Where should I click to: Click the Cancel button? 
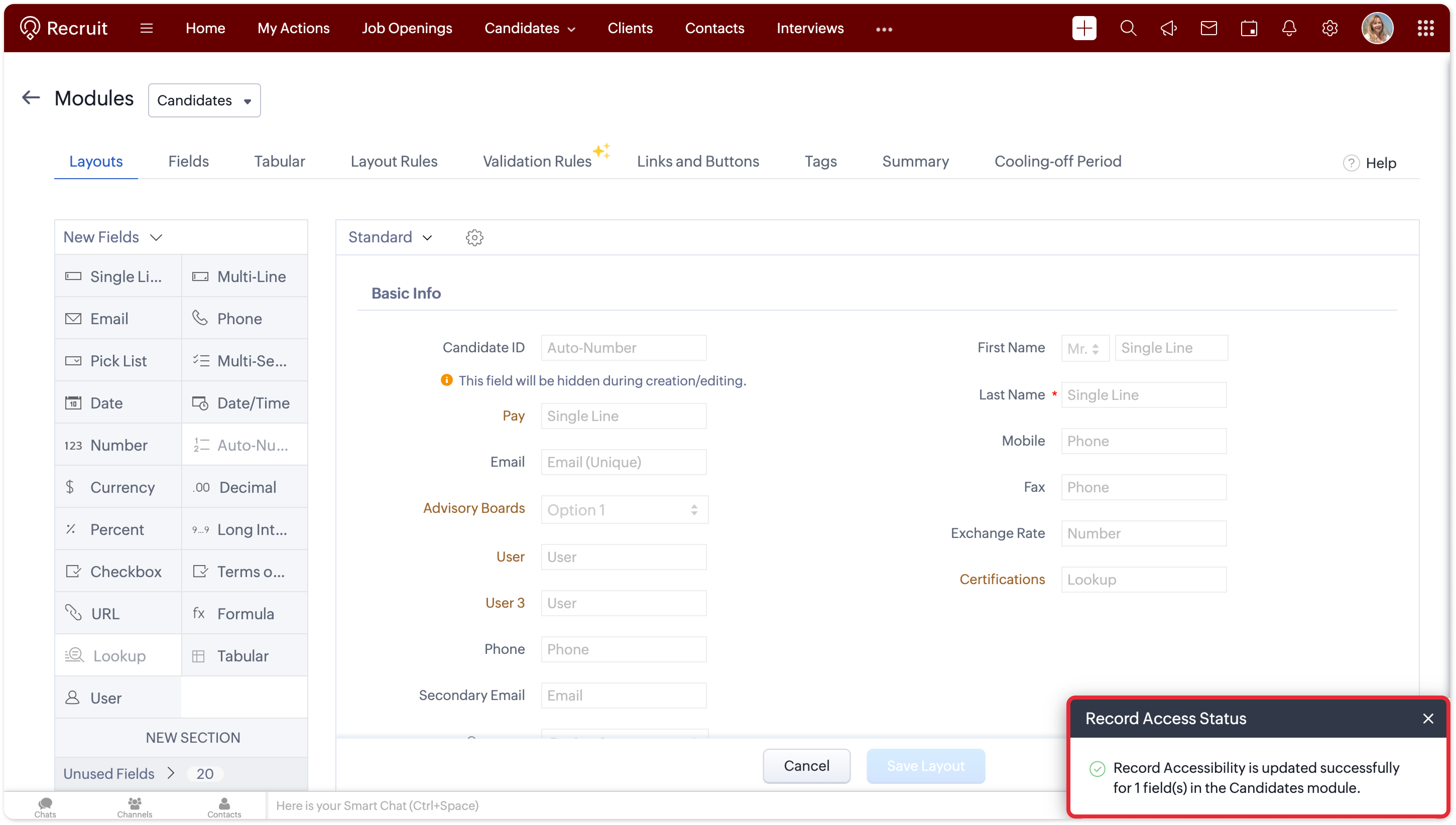(806, 766)
